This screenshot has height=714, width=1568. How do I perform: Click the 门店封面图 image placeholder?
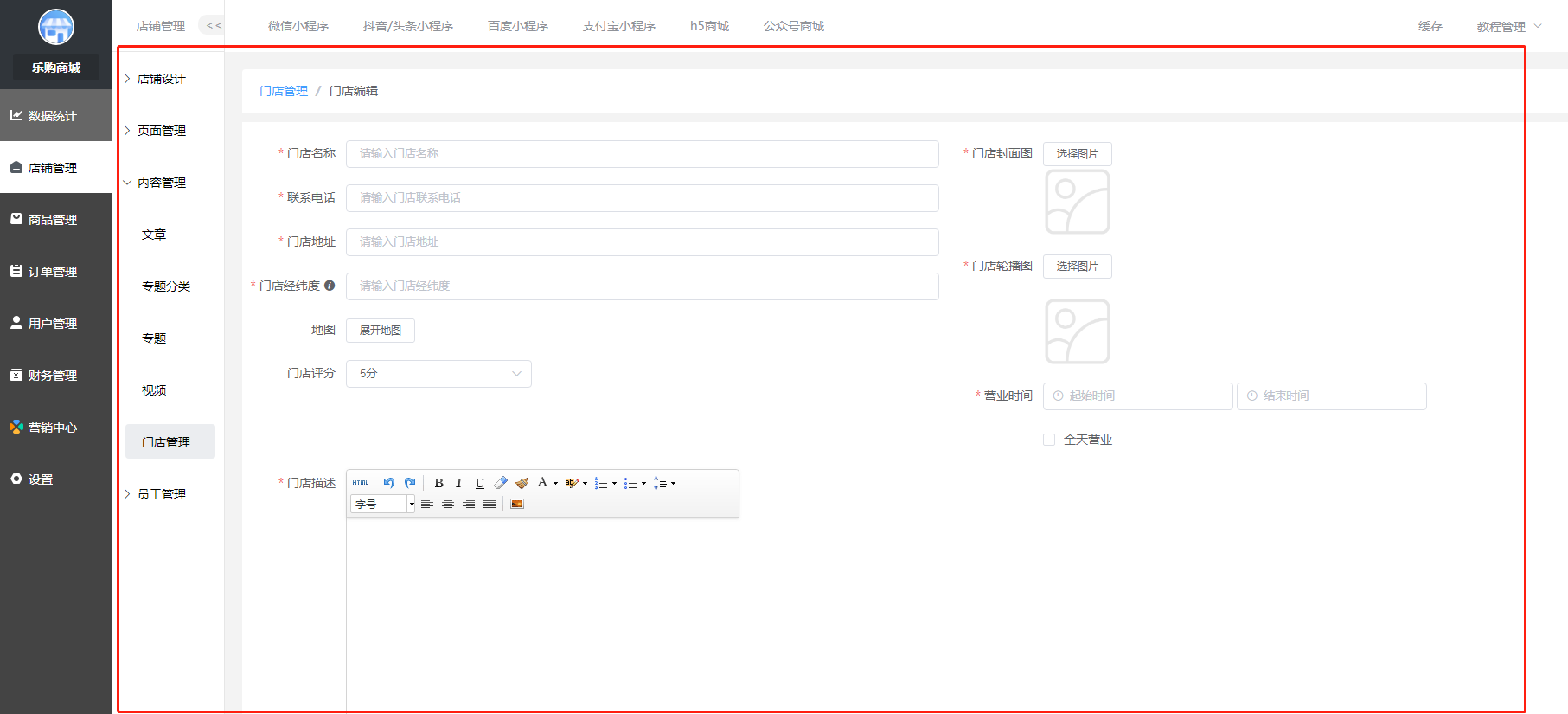click(1078, 202)
